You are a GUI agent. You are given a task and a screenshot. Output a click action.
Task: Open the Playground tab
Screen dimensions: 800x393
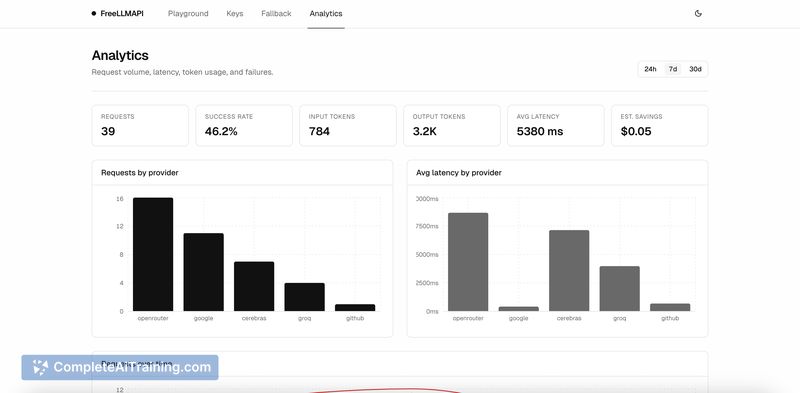188,14
